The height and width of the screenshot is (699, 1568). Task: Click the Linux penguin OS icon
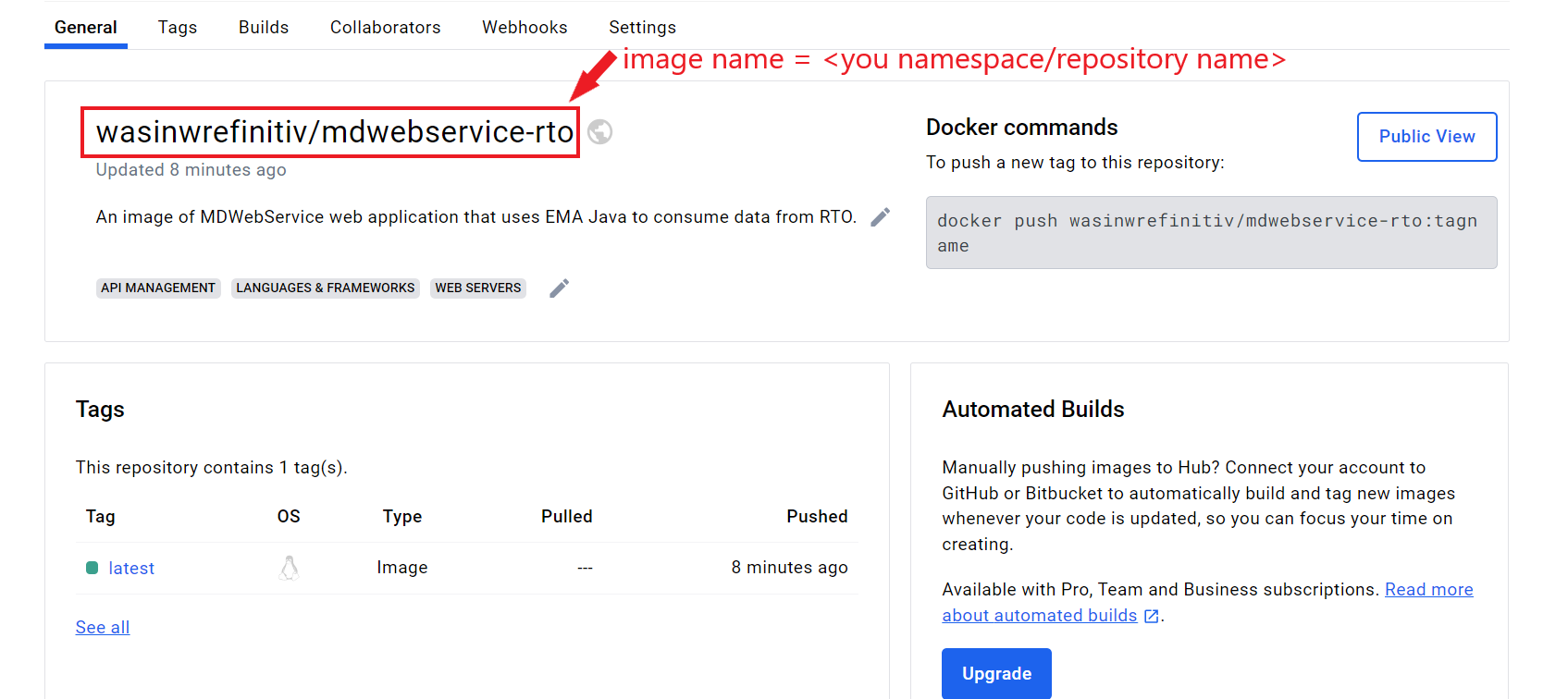pyautogui.click(x=289, y=568)
